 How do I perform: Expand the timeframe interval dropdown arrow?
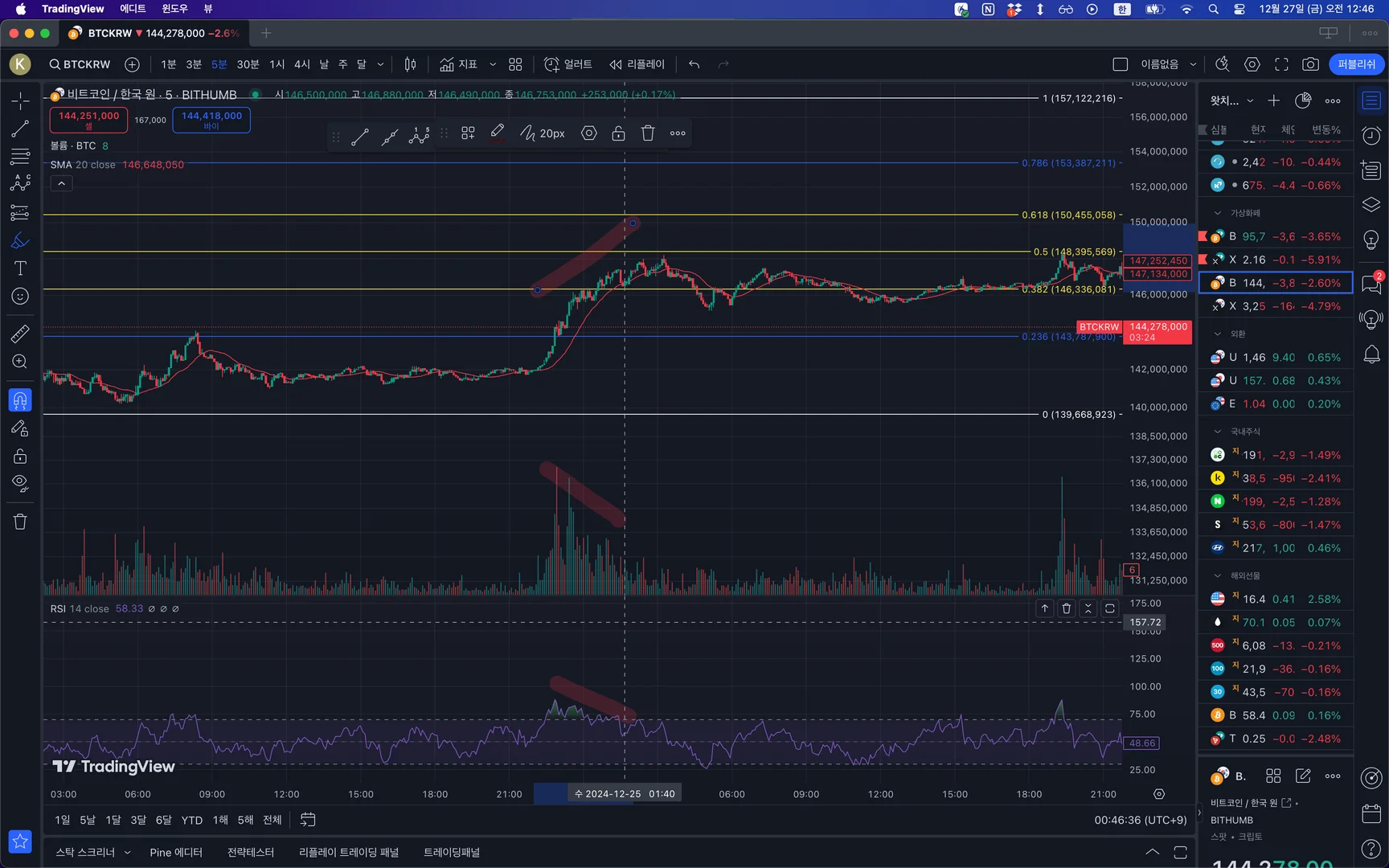[380, 64]
